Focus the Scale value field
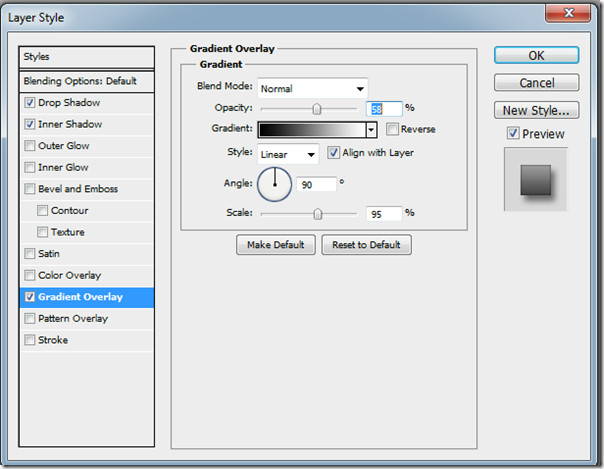 [384, 214]
